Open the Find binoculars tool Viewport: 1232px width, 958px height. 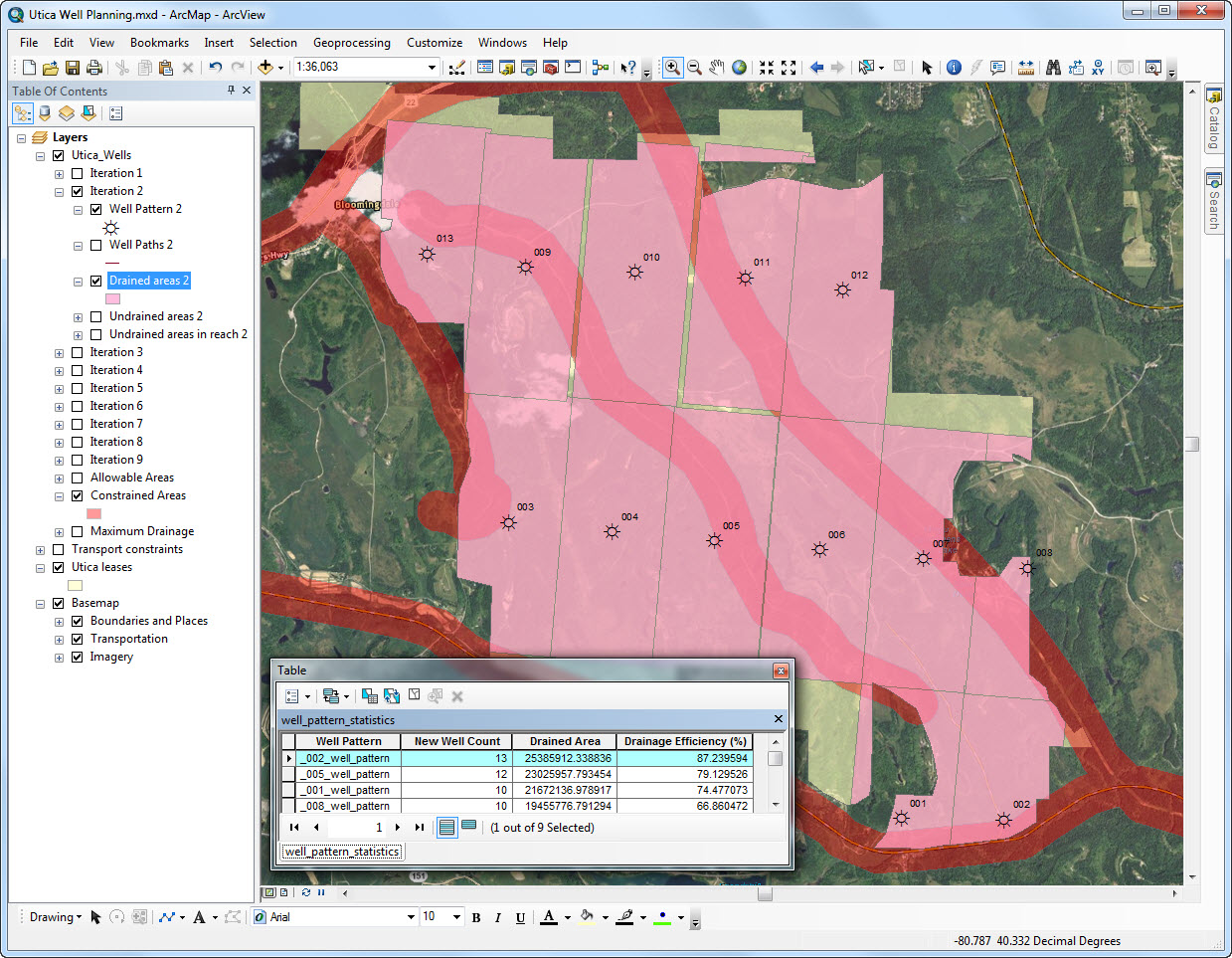tap(1053, 68)
